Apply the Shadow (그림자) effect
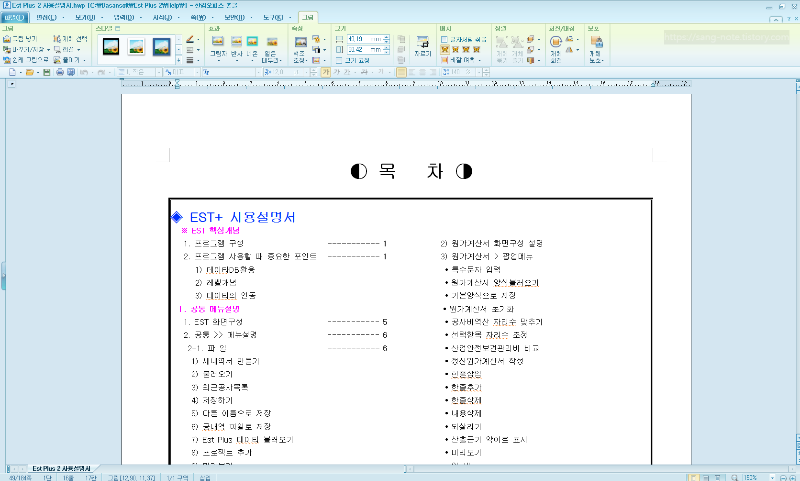The image size is (800, 481). (218, 46)
